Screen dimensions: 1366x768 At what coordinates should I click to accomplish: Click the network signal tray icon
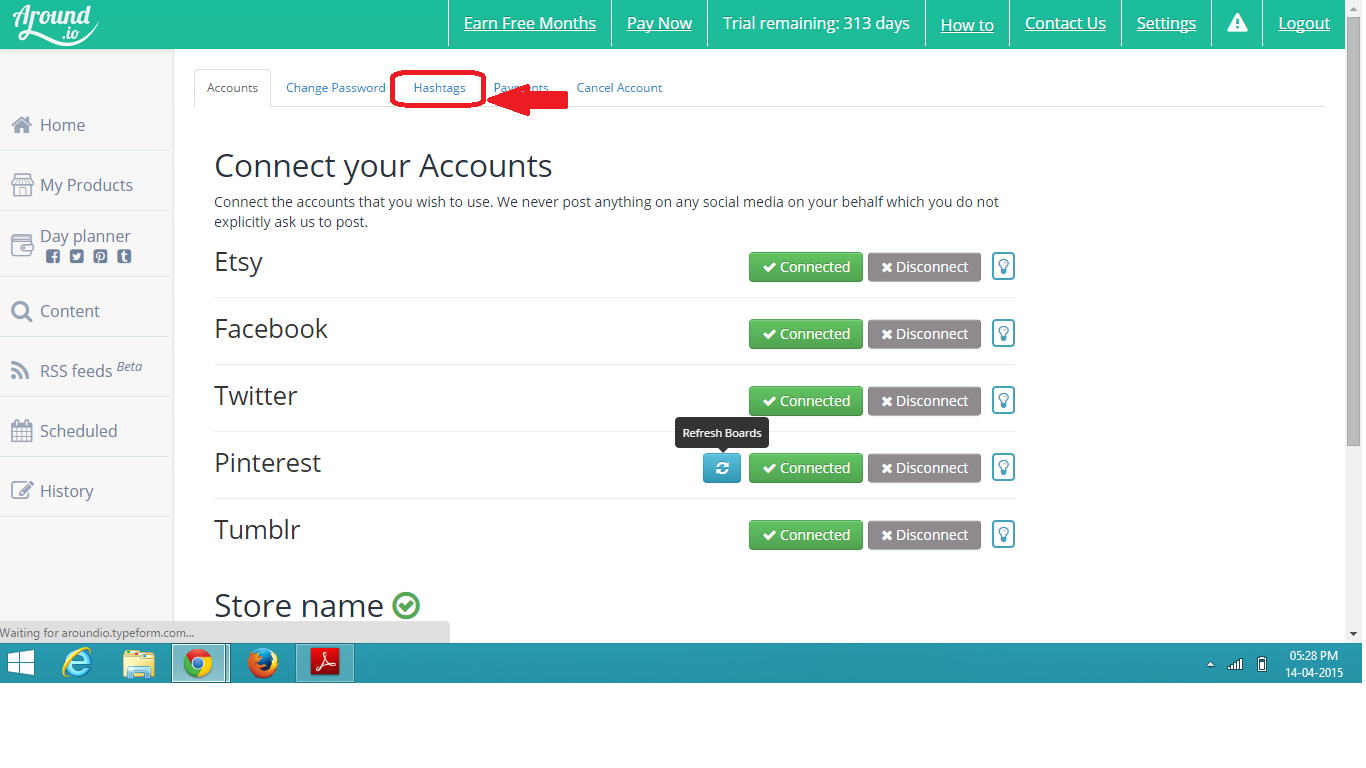coord(1235,664)
